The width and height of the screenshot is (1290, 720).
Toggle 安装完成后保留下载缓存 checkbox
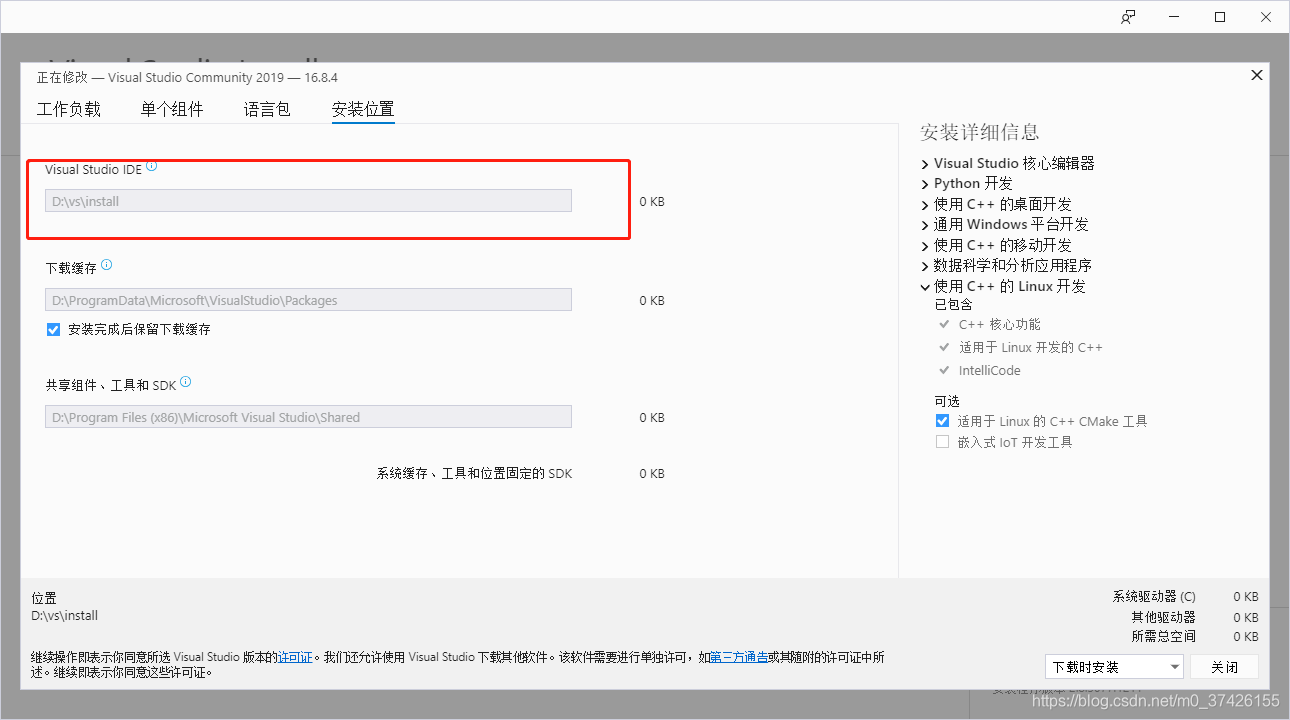[x=54, y=329]
